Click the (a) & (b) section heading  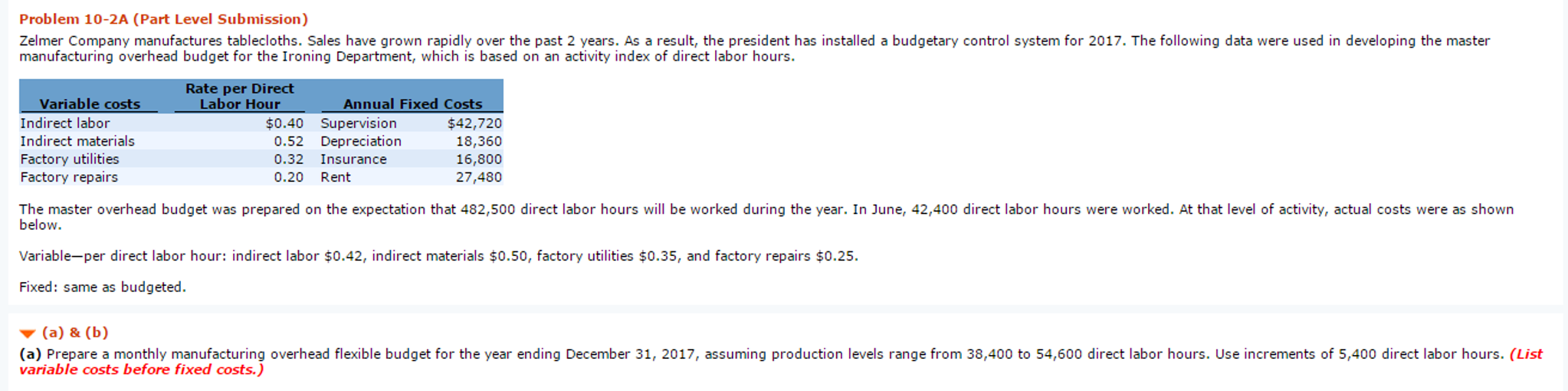[75, 333]
